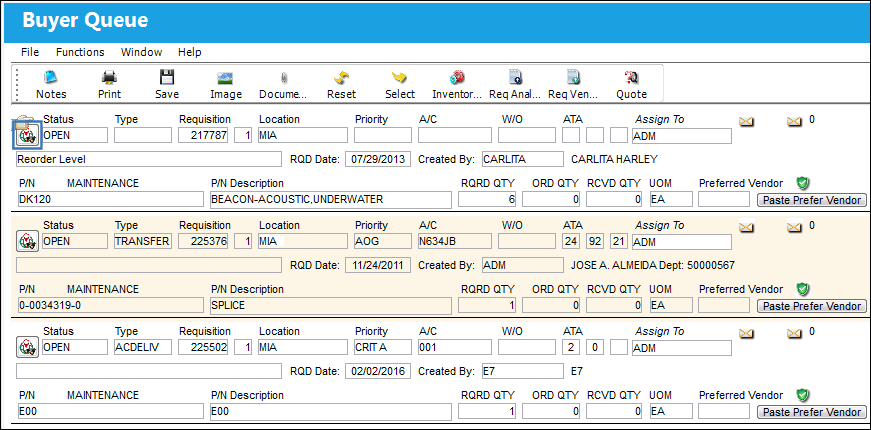Click the P/N field containing DK120

[111, 199]
